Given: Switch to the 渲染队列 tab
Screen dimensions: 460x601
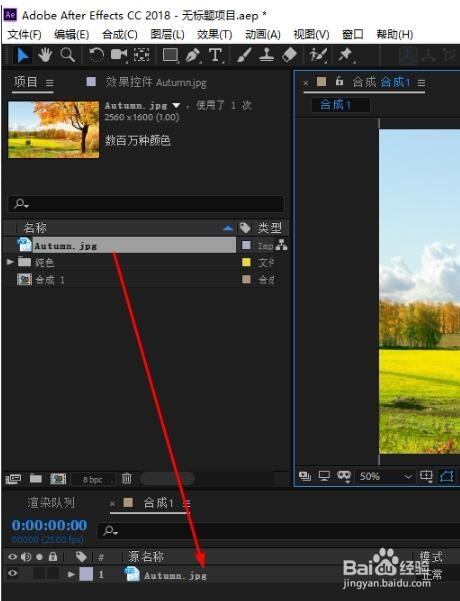Looking at the screenshot, I should (51, 502).
